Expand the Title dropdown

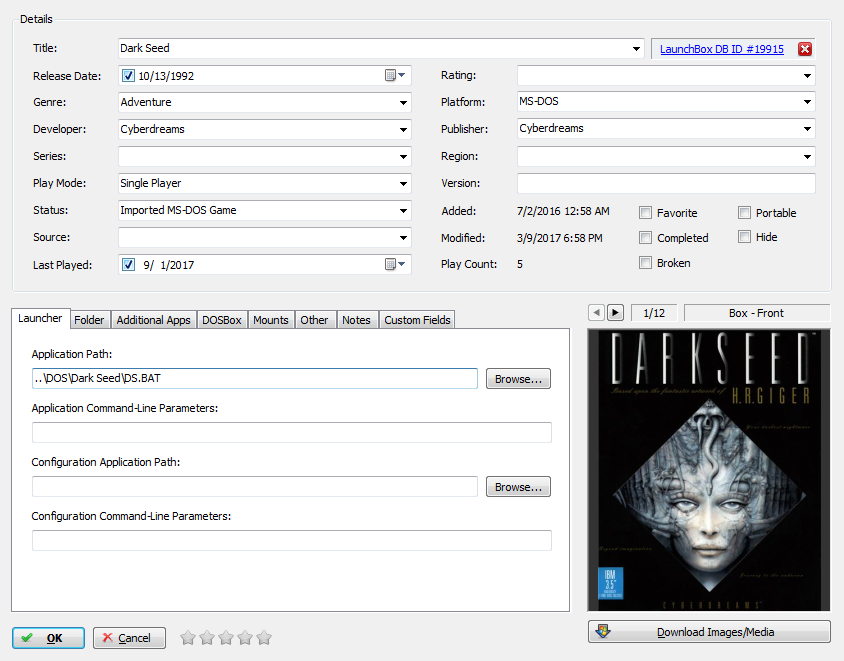click(x=636, y=48)
